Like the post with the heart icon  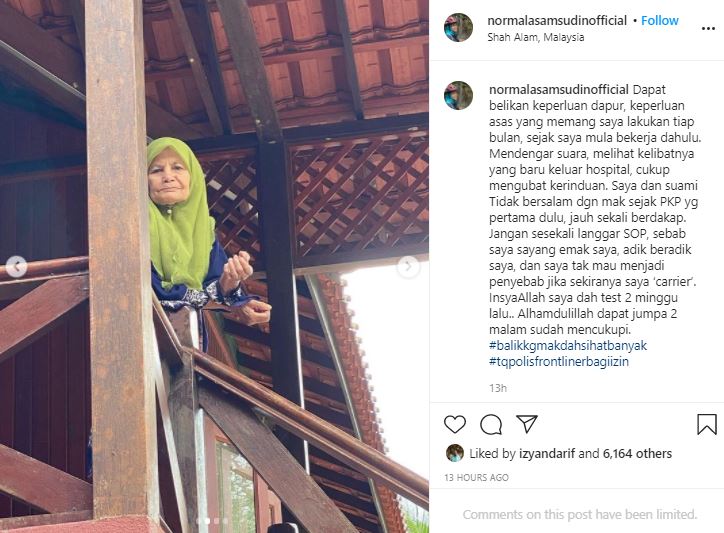[455, 424]
